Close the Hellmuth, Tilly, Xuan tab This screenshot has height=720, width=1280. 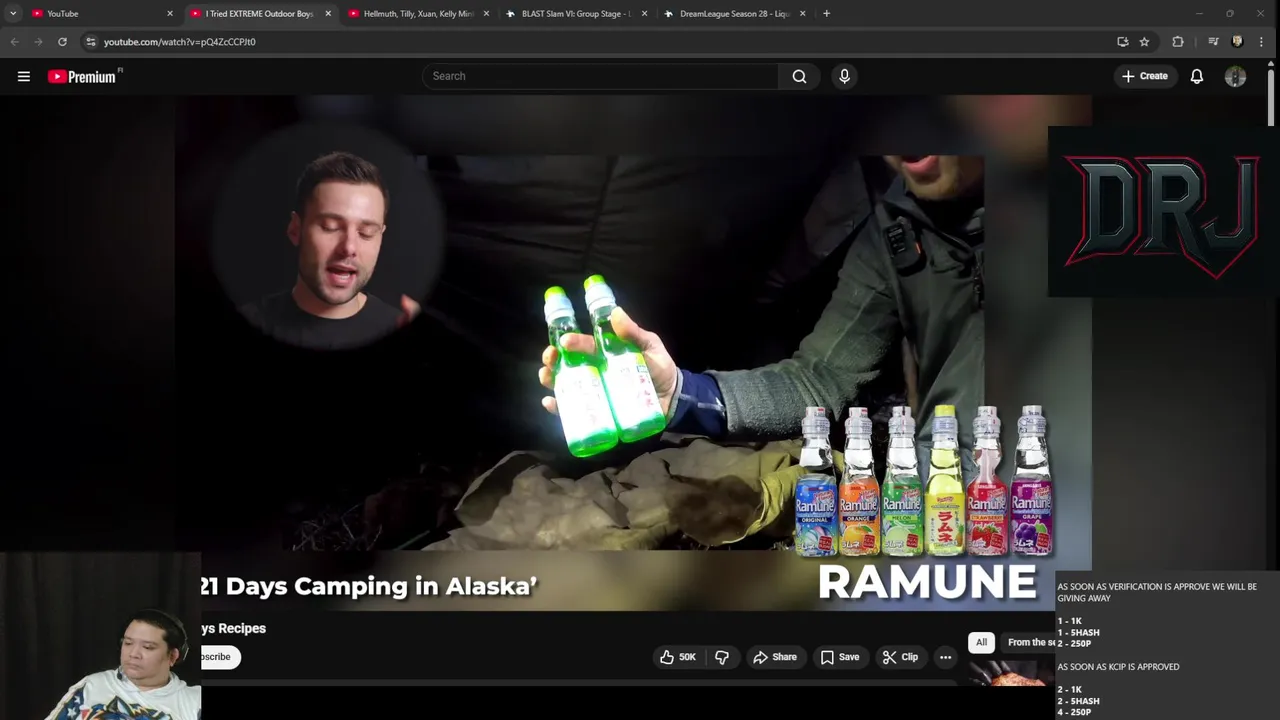pyautogui.click(x=486, y=14)
